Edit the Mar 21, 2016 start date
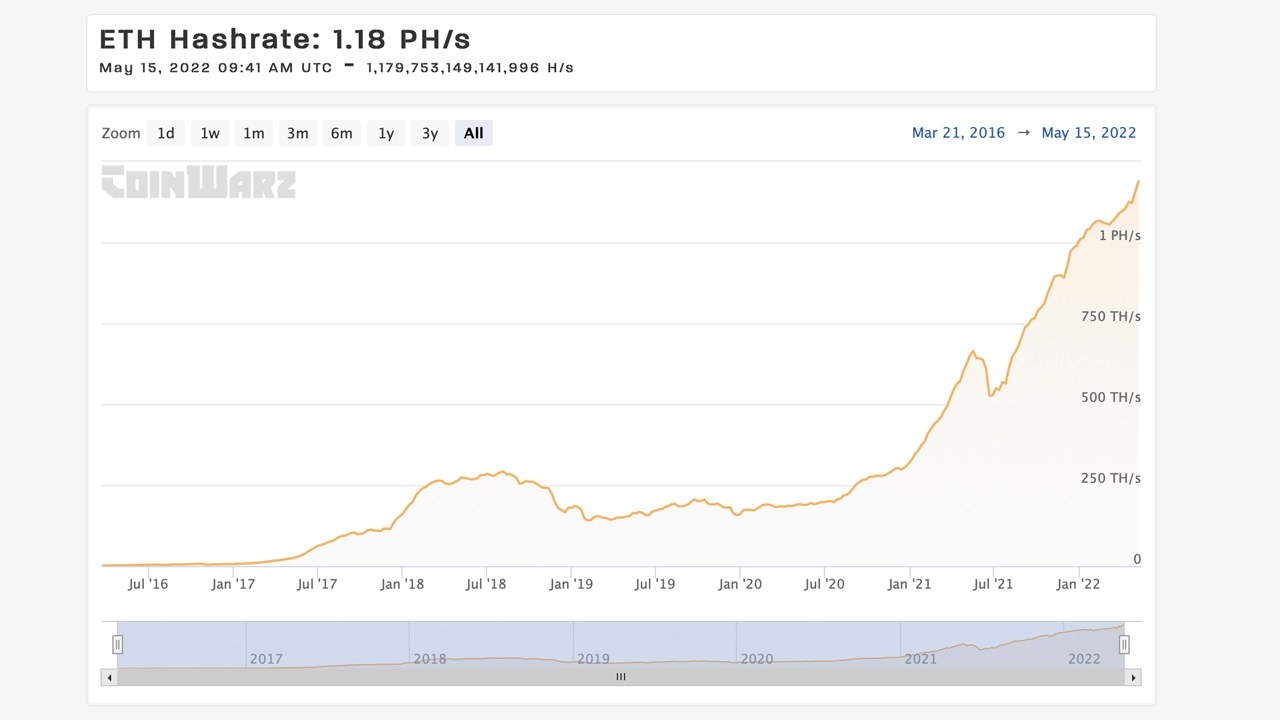The image size is (1280, 720). tap(958, 133)
